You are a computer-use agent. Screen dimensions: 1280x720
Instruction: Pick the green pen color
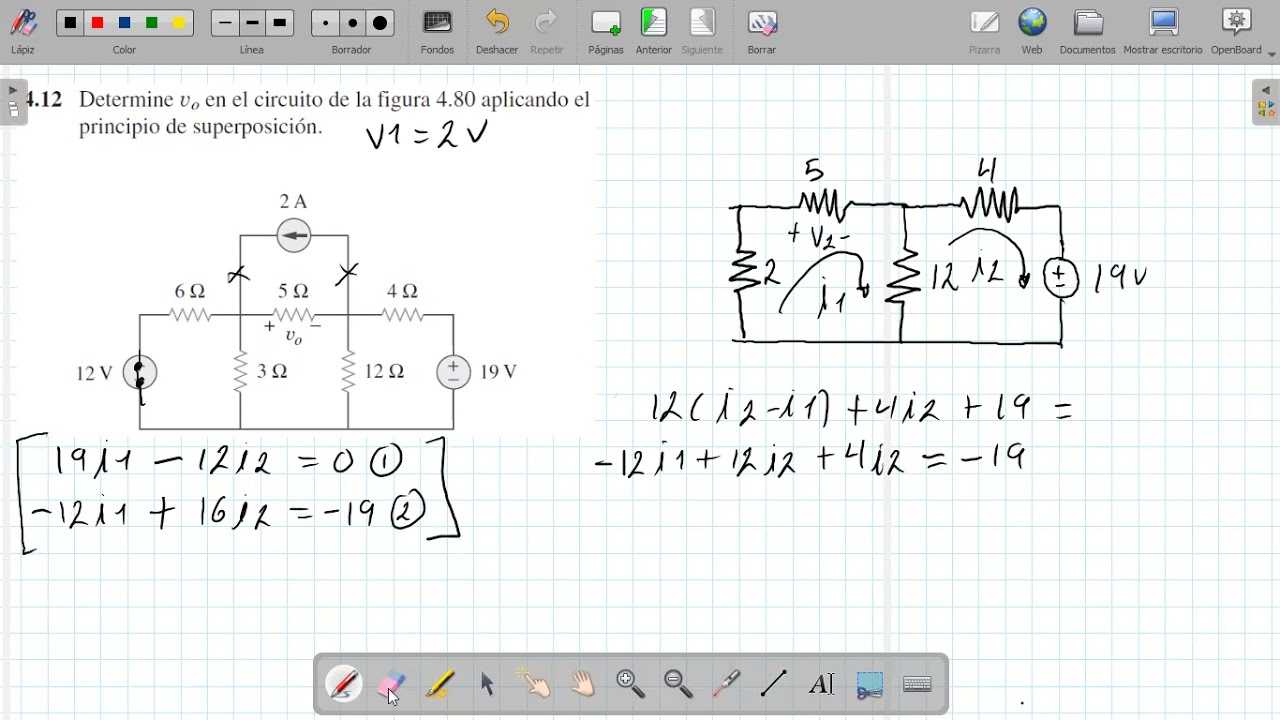(152, 23)
